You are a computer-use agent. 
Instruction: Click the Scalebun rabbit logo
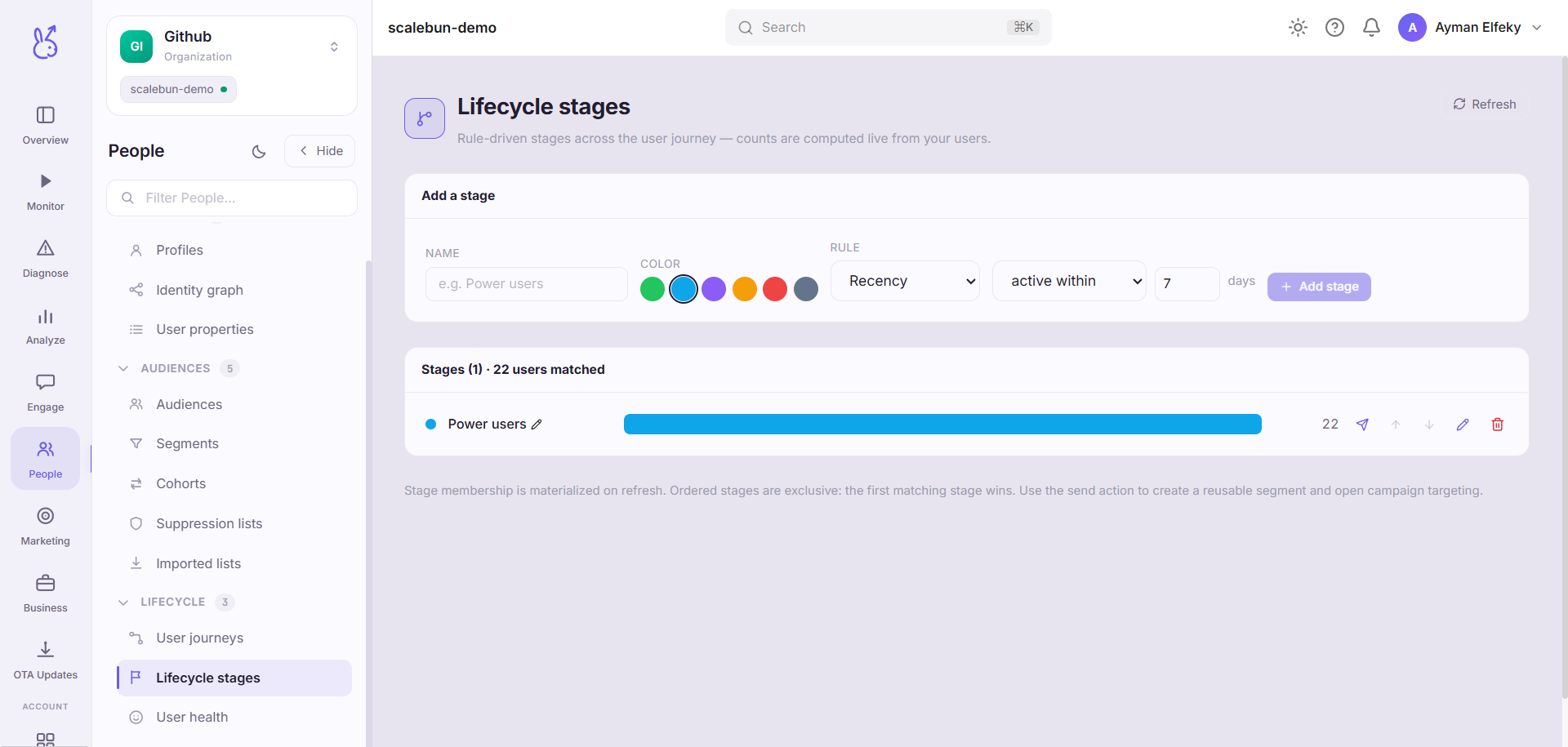(45, 42)
